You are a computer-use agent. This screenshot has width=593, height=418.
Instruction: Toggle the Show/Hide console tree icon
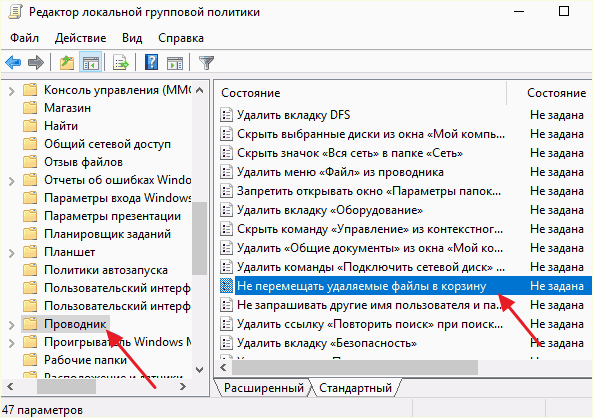[91, 62]
